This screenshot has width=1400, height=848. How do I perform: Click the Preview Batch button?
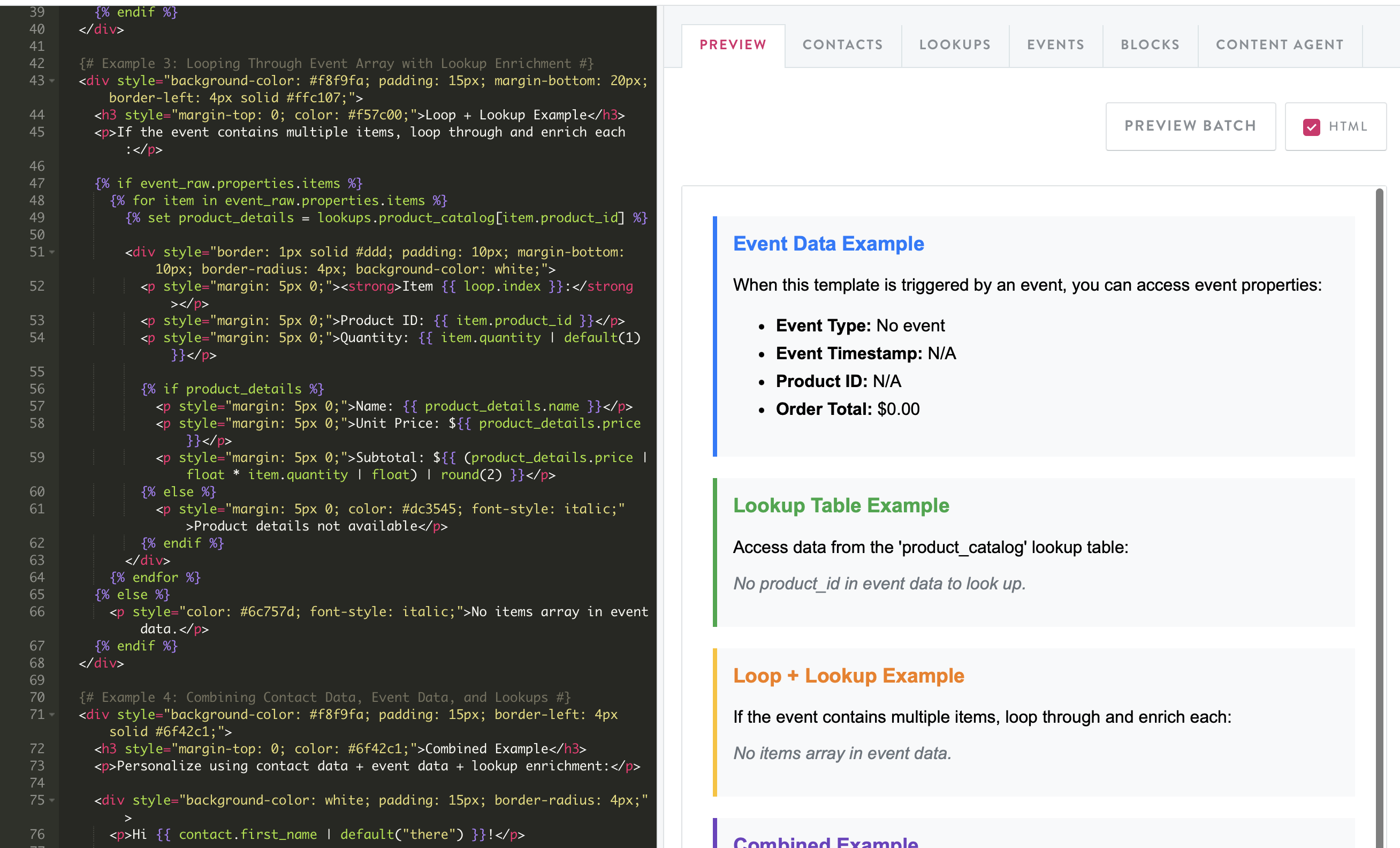1190,126
